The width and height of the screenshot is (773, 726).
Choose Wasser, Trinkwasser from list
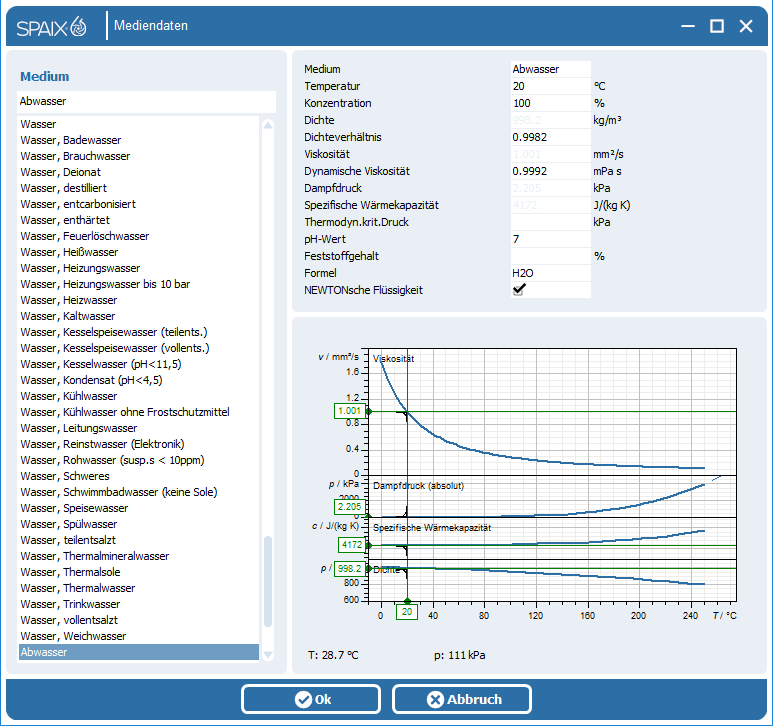[x=139, y=604]
